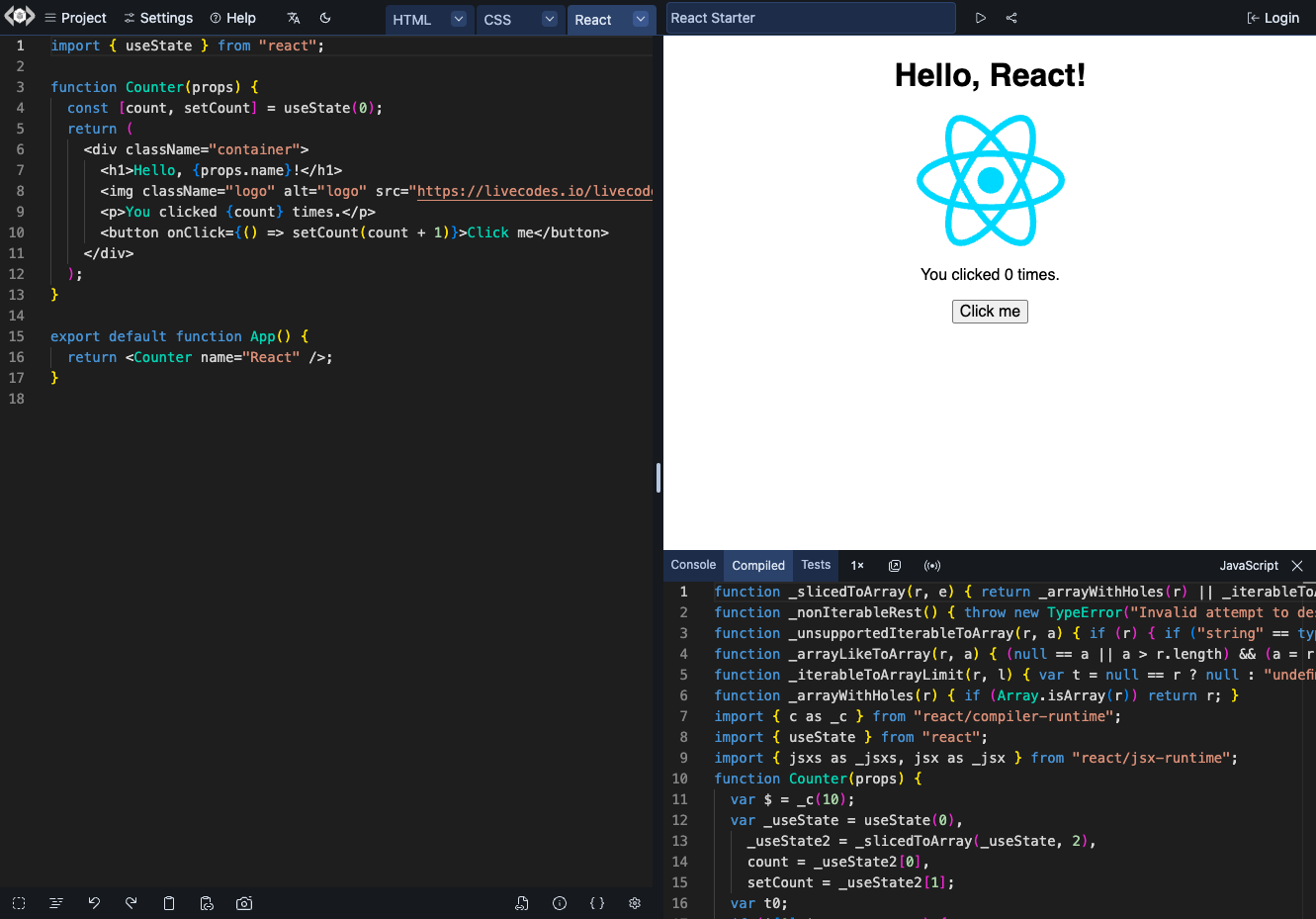Screen dimensions: 1316x919
Task: Click the "JavaScript" compiled language label
Action: click(x=1249, y=566)
